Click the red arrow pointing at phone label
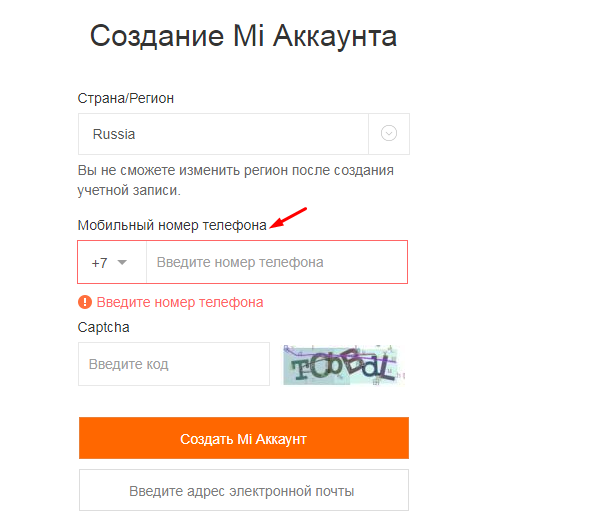The image size is (602, 532). tap(290, 218)
